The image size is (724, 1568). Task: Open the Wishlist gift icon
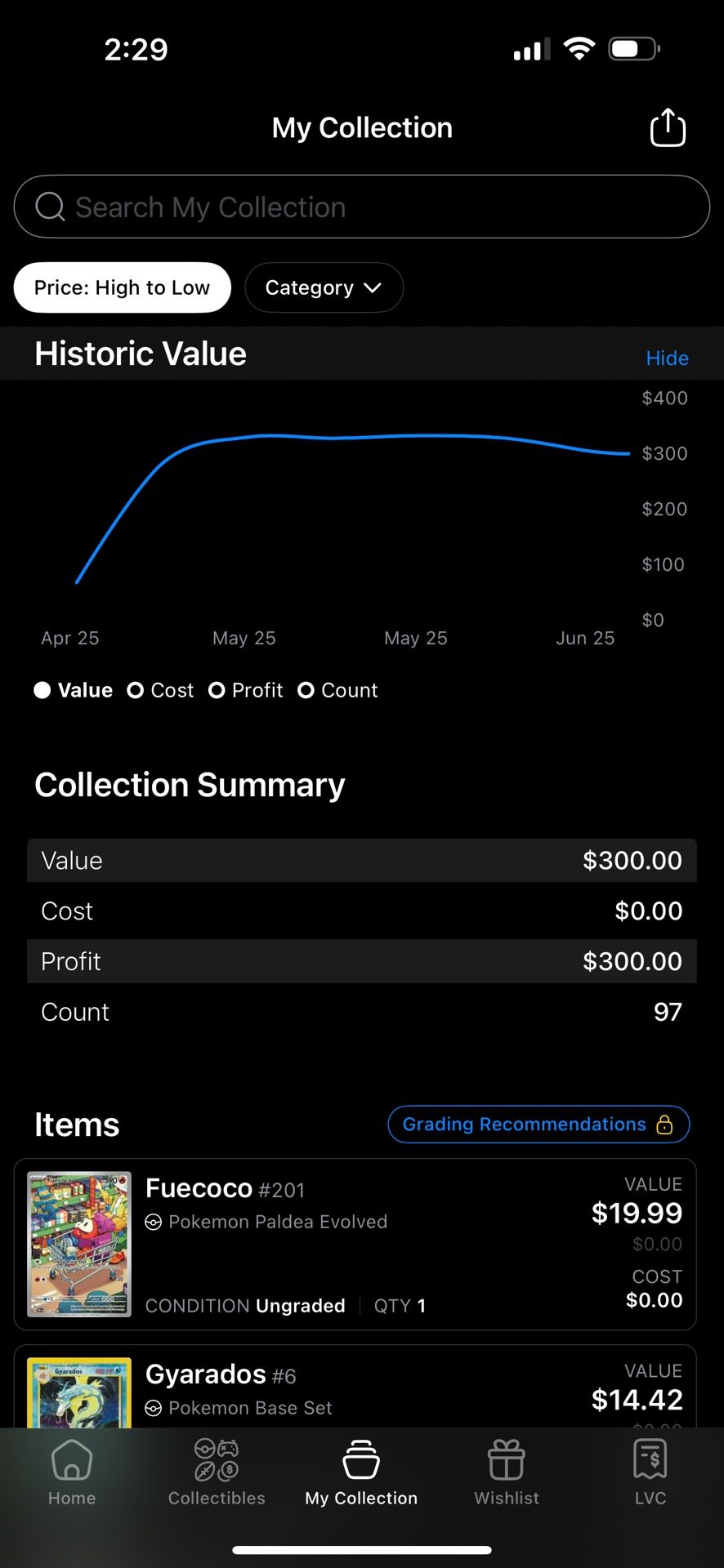click(x=507, y=1460)
